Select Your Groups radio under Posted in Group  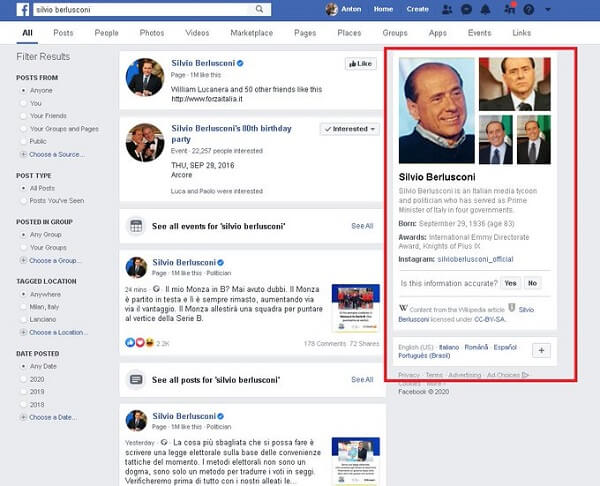[x=23, y=248]
